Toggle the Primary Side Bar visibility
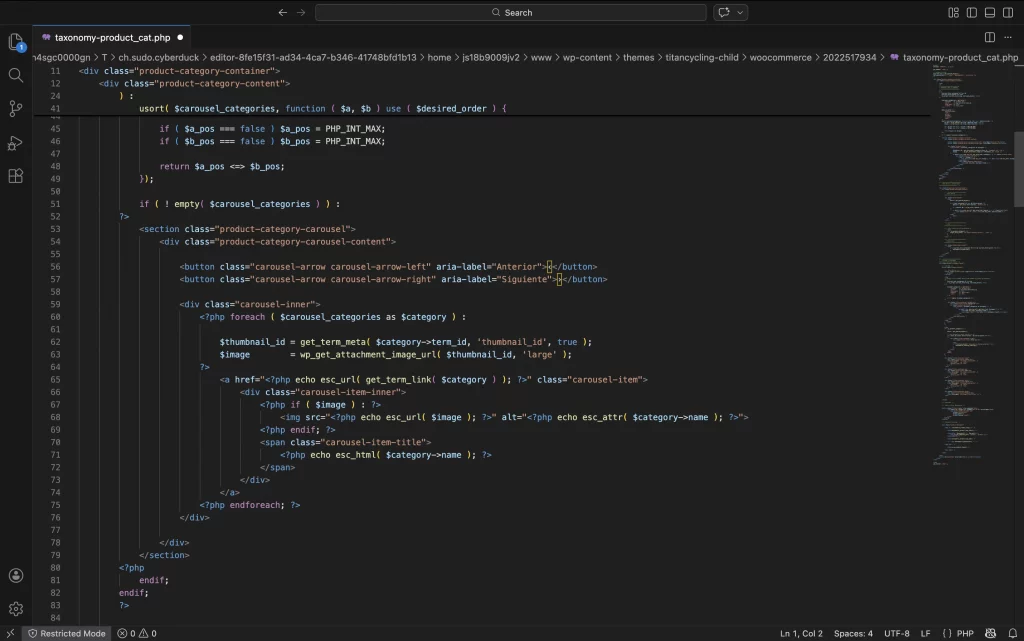 click(972, 13)
